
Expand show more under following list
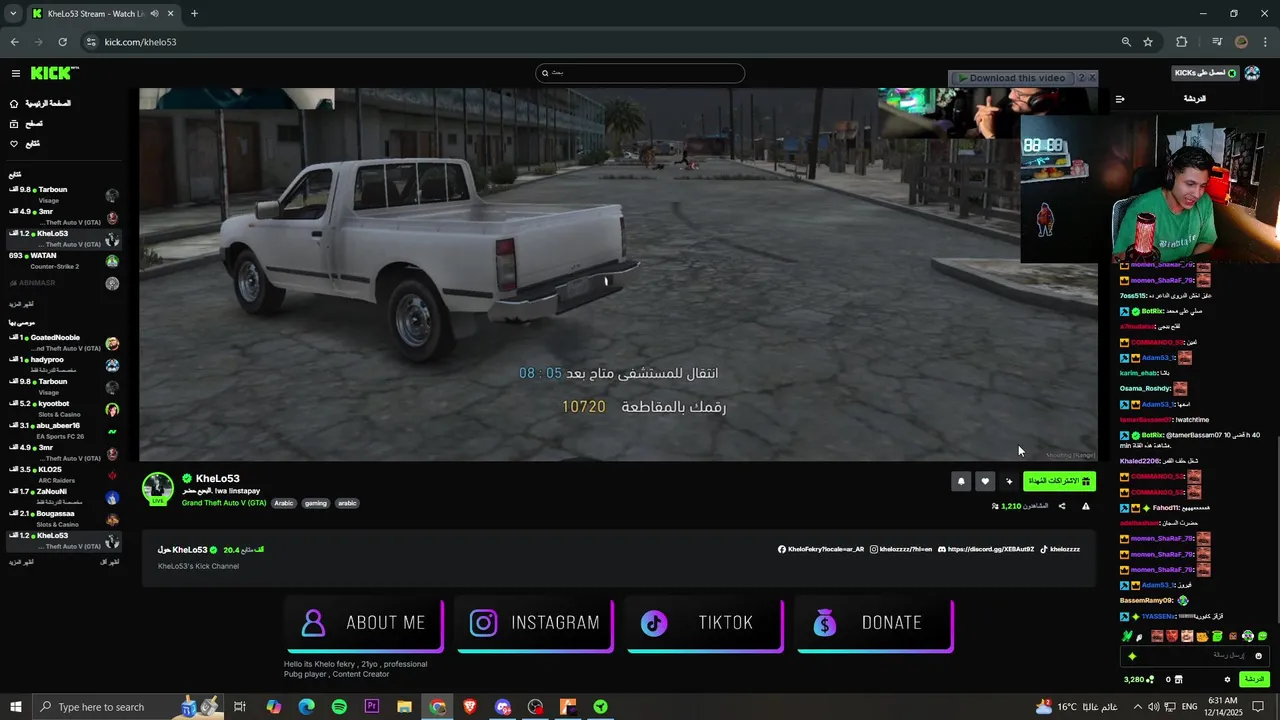21,304
